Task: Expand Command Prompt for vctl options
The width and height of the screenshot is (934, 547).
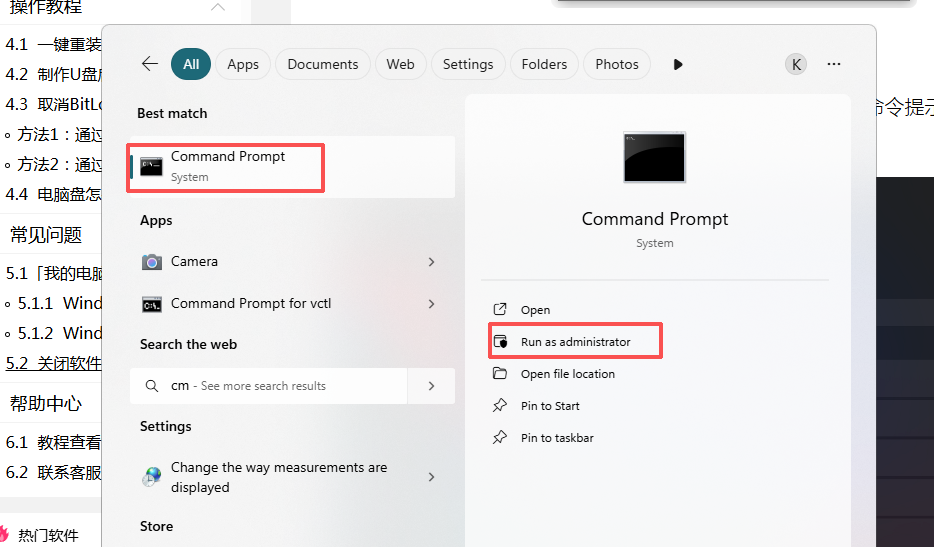Action: pos(431,304)
